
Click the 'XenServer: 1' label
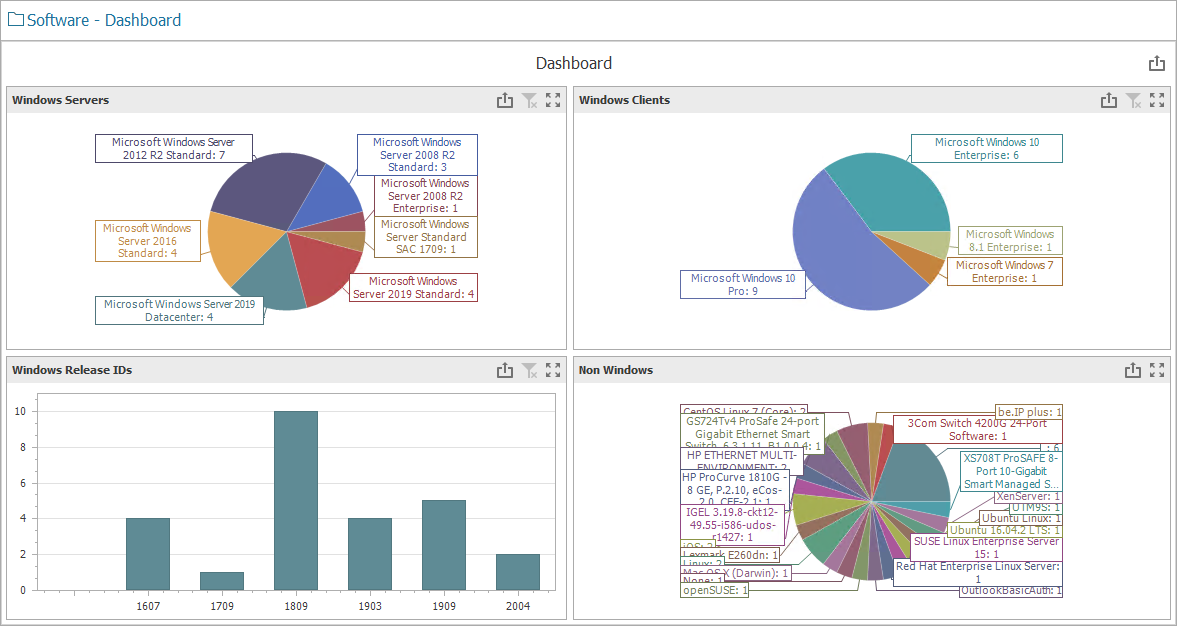click(1028, 496)
